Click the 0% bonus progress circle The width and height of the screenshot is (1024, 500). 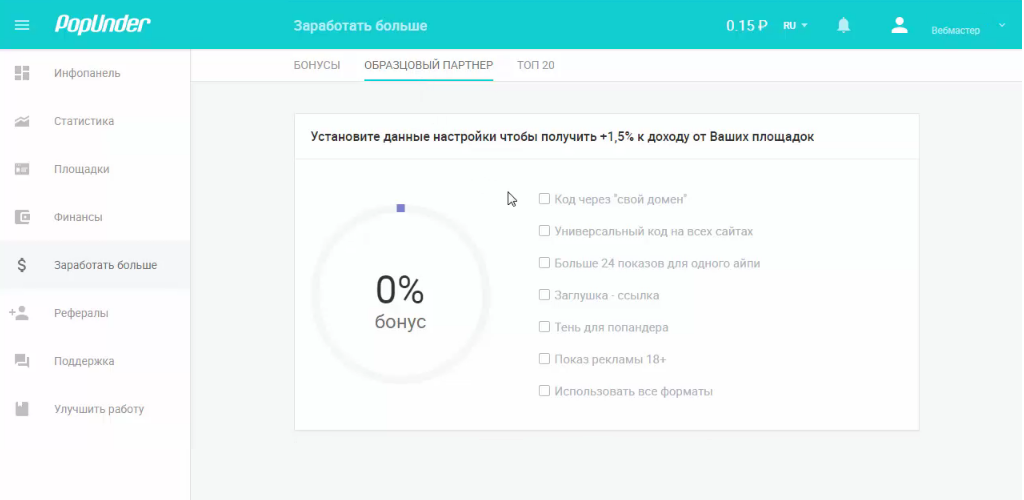400,295
